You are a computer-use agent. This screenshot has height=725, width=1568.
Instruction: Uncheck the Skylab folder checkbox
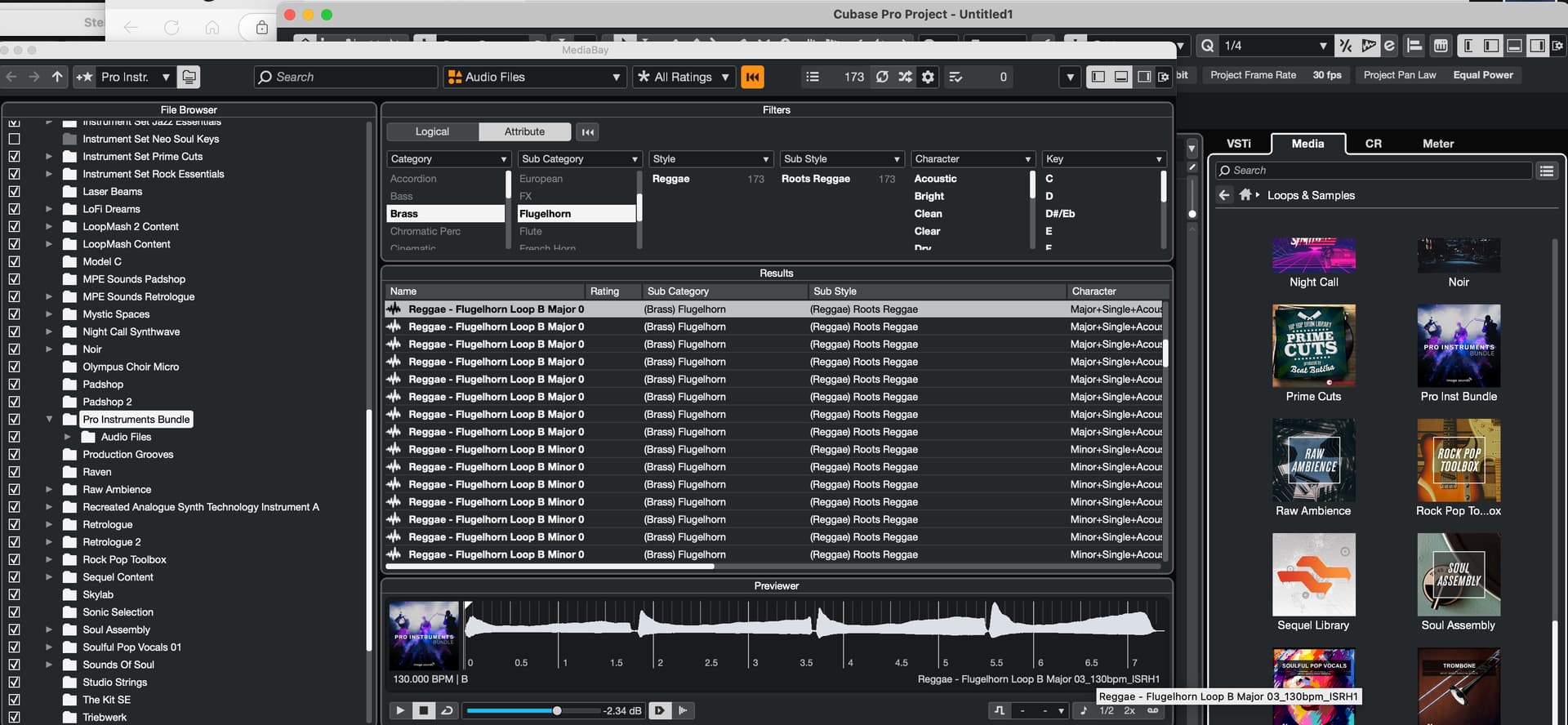[x=14, y=594]
